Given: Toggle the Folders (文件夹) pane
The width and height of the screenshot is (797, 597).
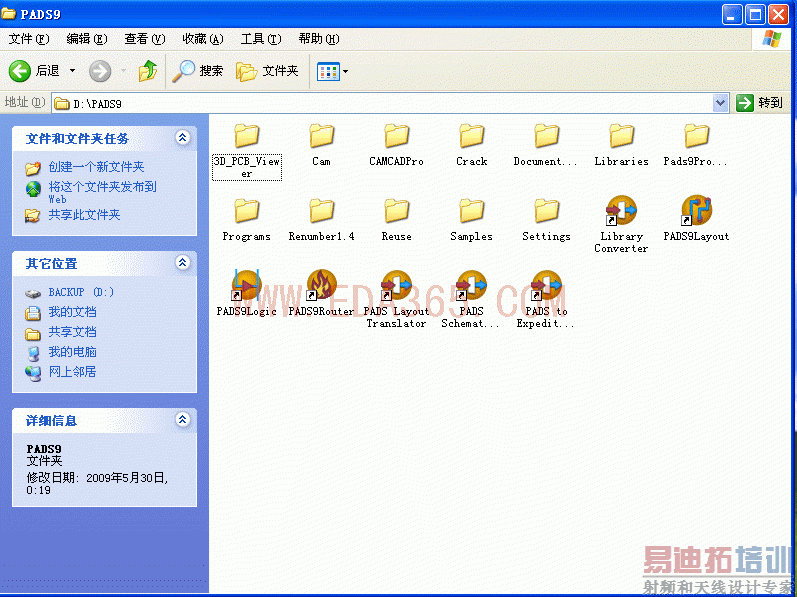Looking at the screenshot, I should pos(267,71).
